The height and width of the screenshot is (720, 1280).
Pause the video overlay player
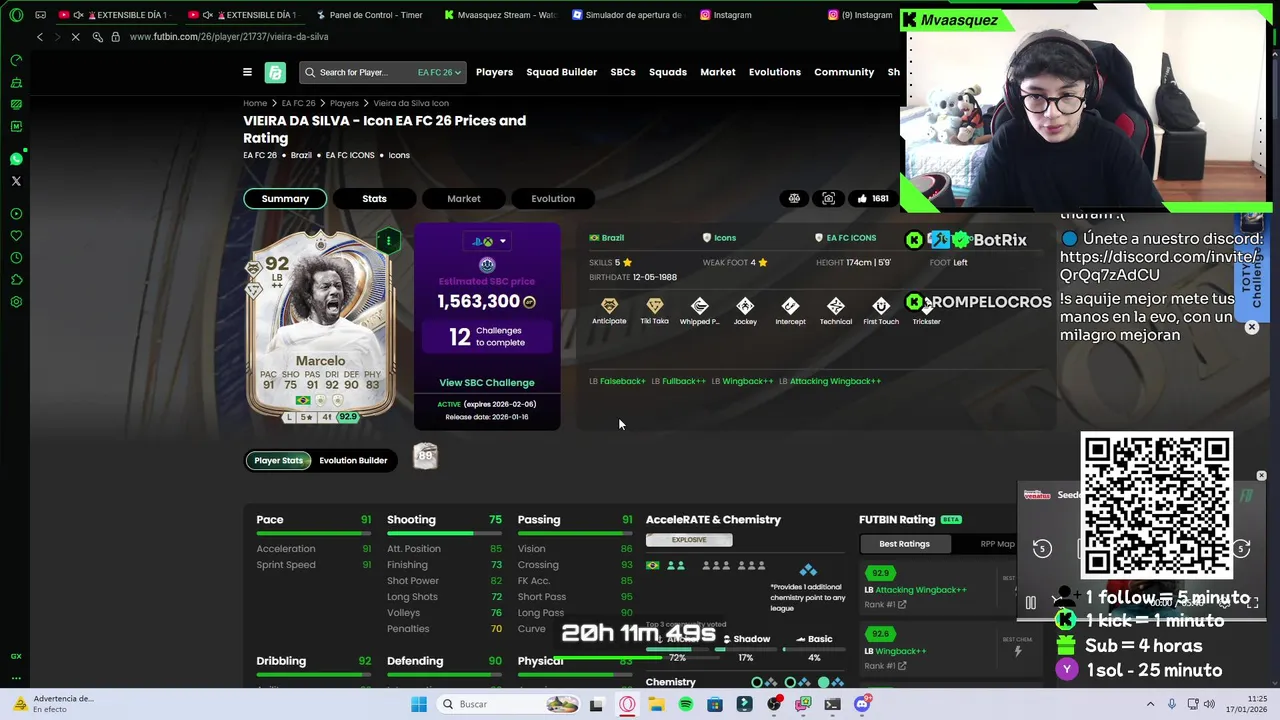(1031, 603)
